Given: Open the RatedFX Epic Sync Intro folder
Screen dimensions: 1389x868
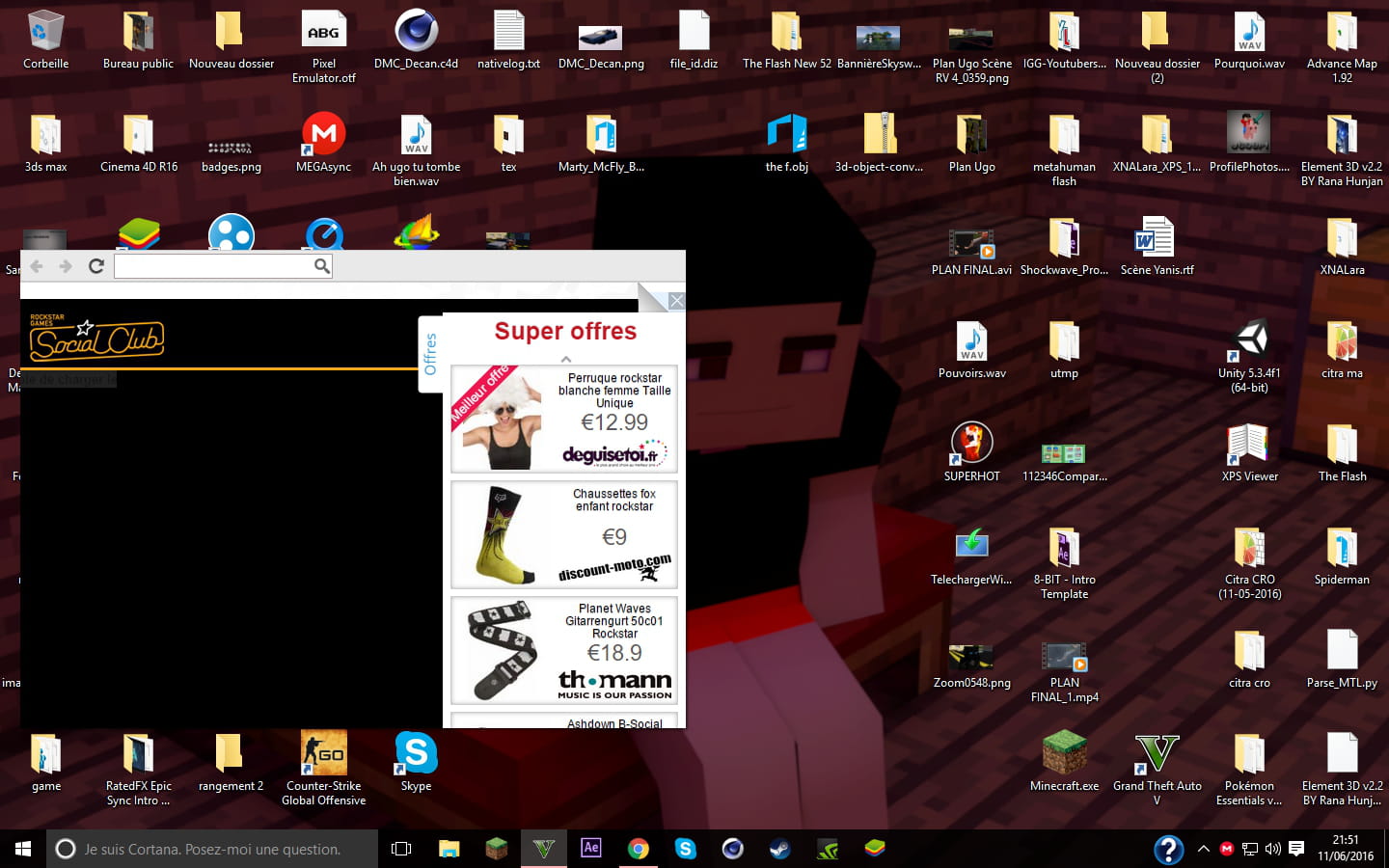Looking at the screenshot, I should pos(138,769).
